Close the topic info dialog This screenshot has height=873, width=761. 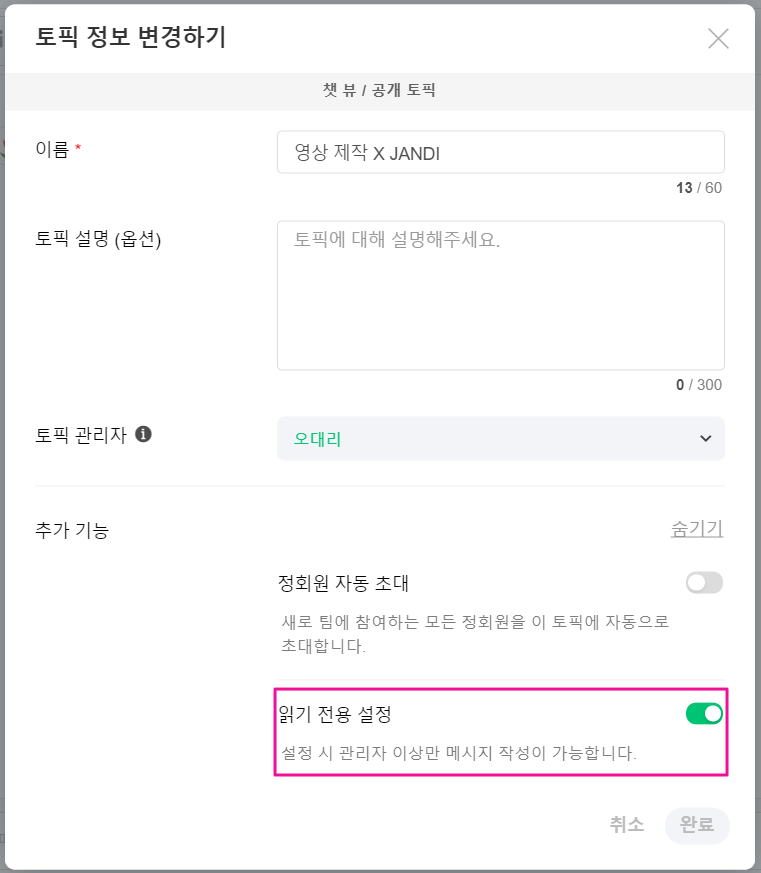(718, 39)
